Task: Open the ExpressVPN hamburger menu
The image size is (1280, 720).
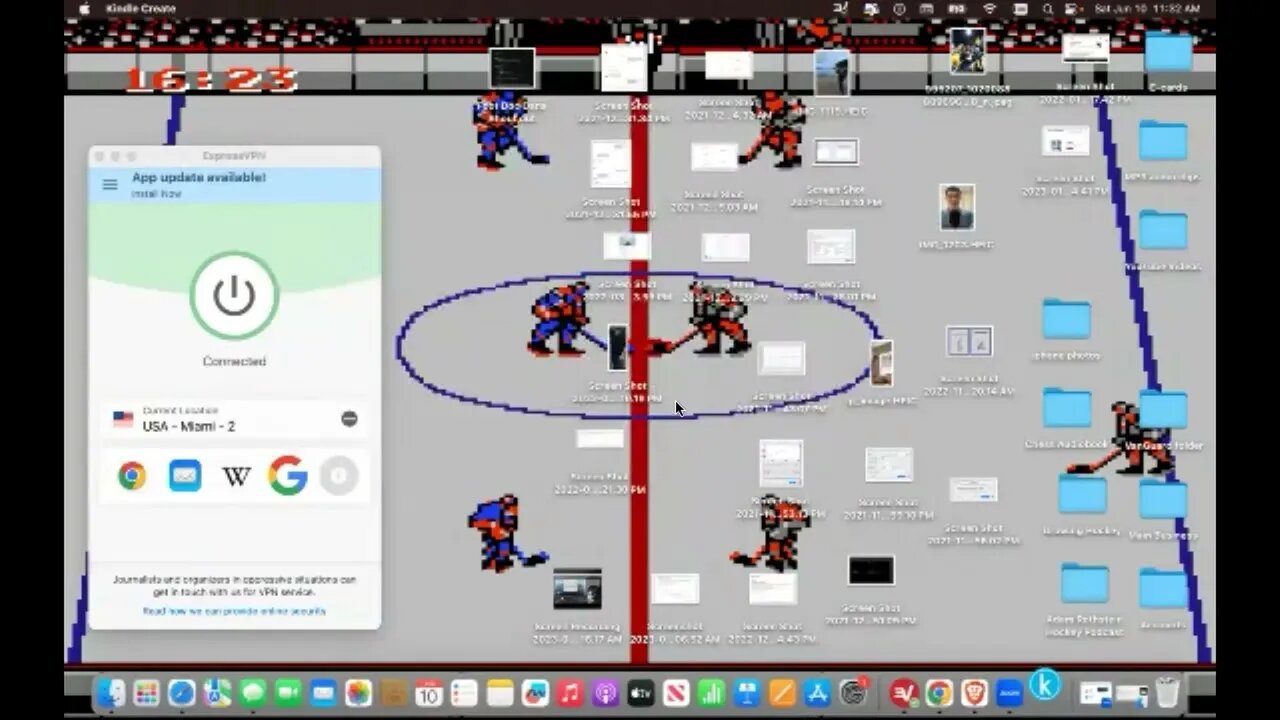Action: [110, 185]
